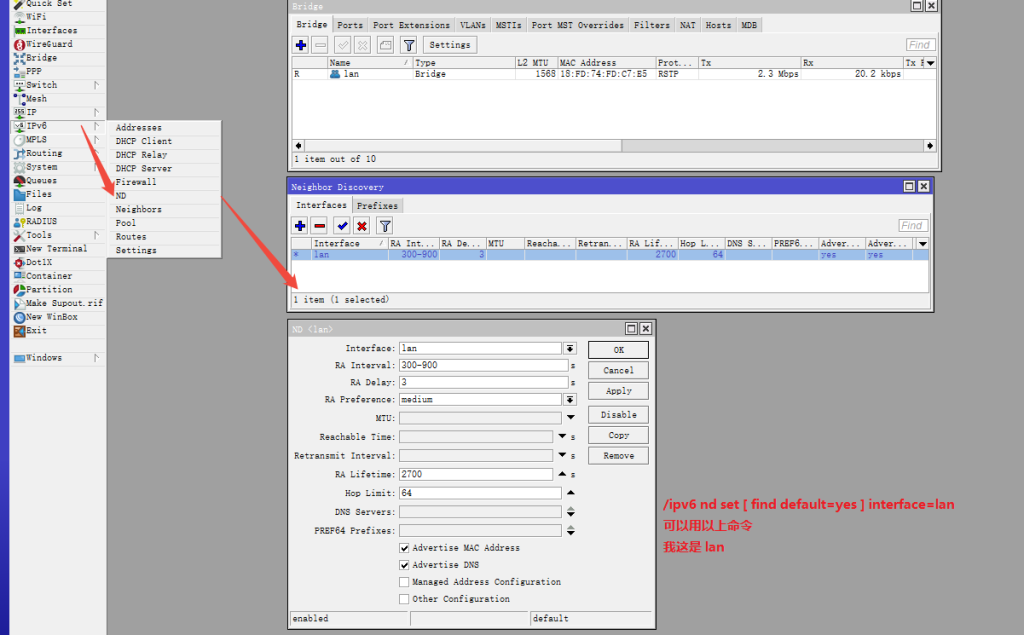Select DHCP Server in IPv6 submenu
This screenshot has height=635, width=1024.
point(143,169)
